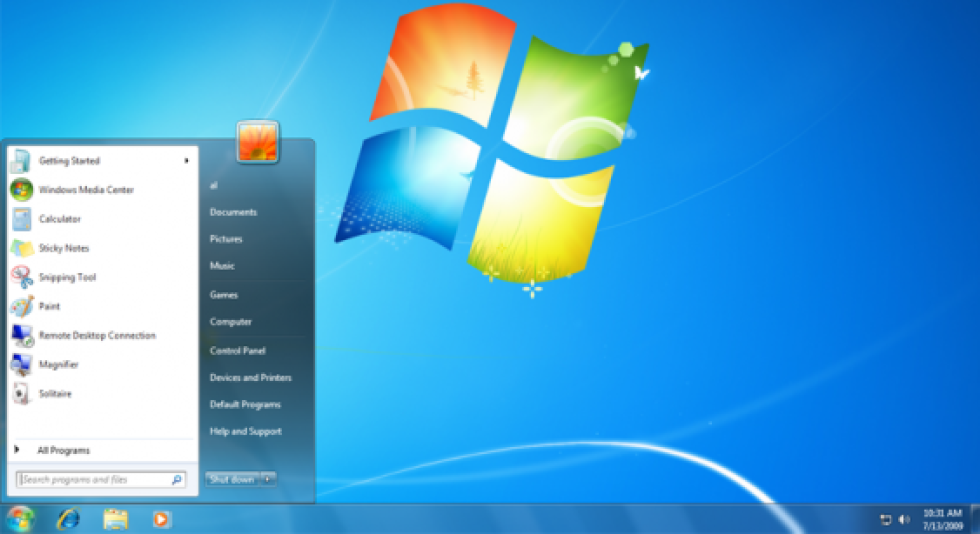
Task: Open Remote Desktop Connection icon
Action: [x=22, y=336]
